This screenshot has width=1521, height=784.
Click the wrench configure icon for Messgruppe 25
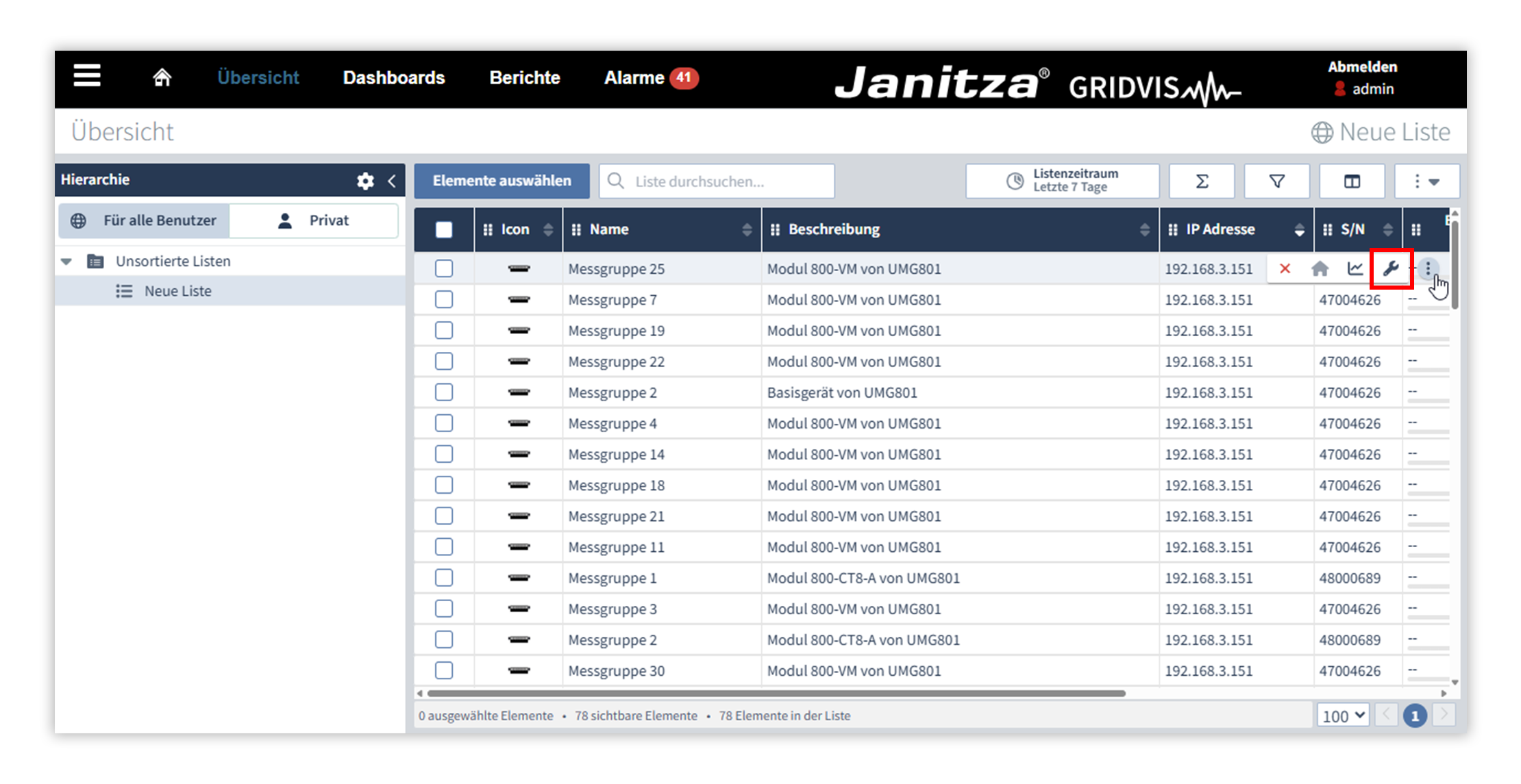1391,268
